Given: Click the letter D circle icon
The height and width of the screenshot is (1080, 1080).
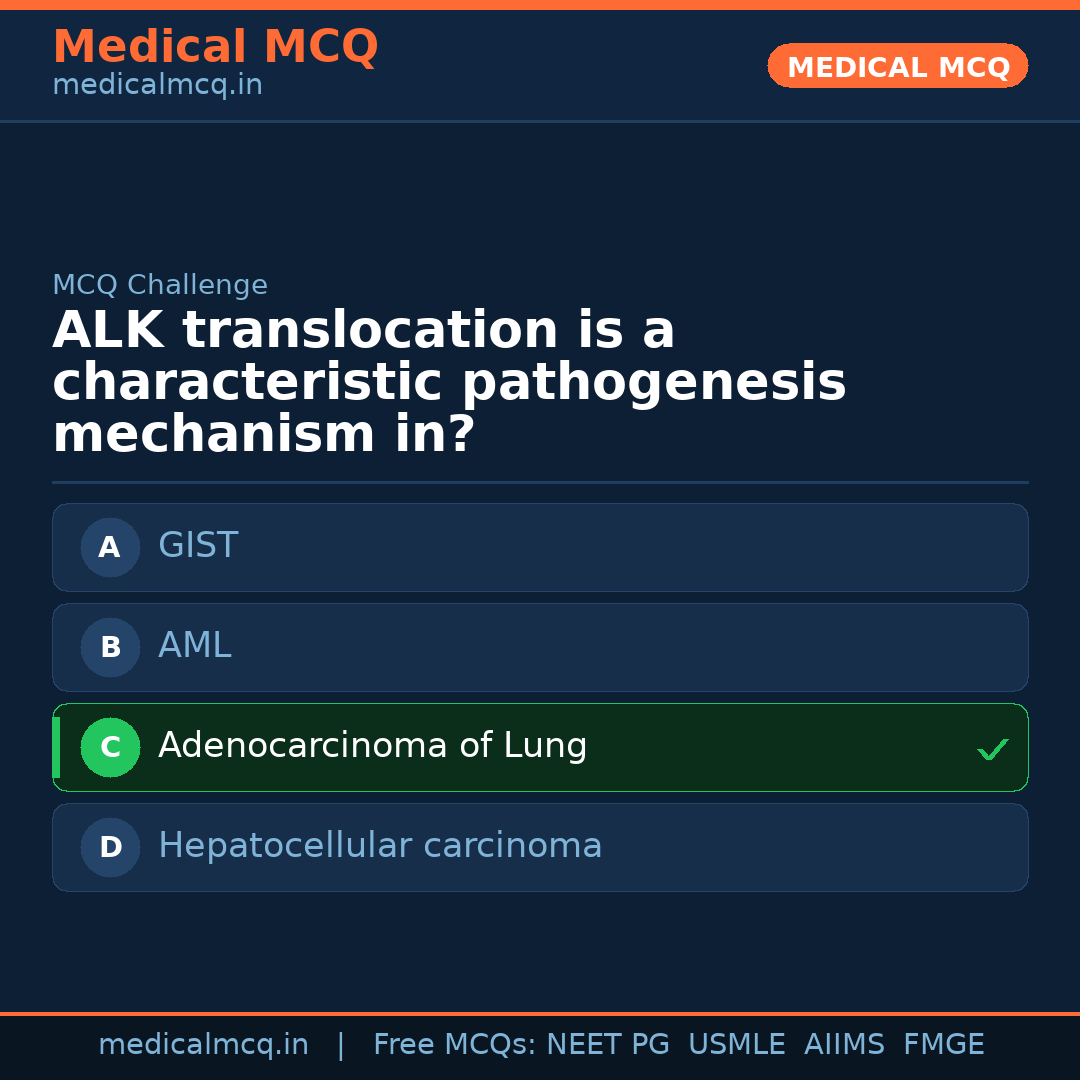Looking at the screenshot, I should (x=110, y=847).
